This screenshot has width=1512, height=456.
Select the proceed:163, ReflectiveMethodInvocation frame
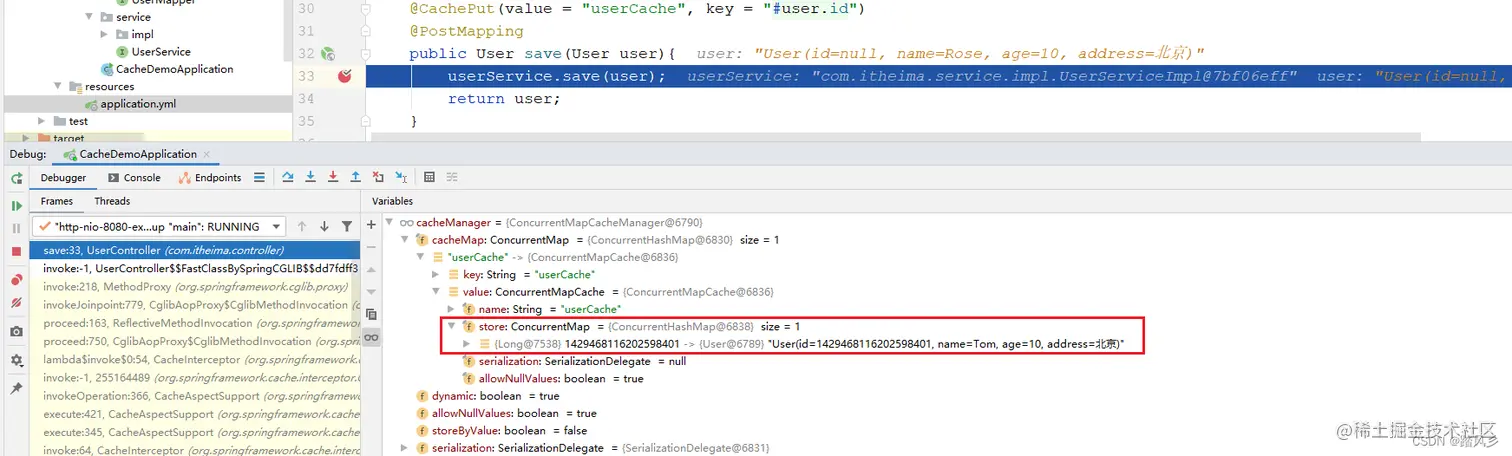(194, 323)
